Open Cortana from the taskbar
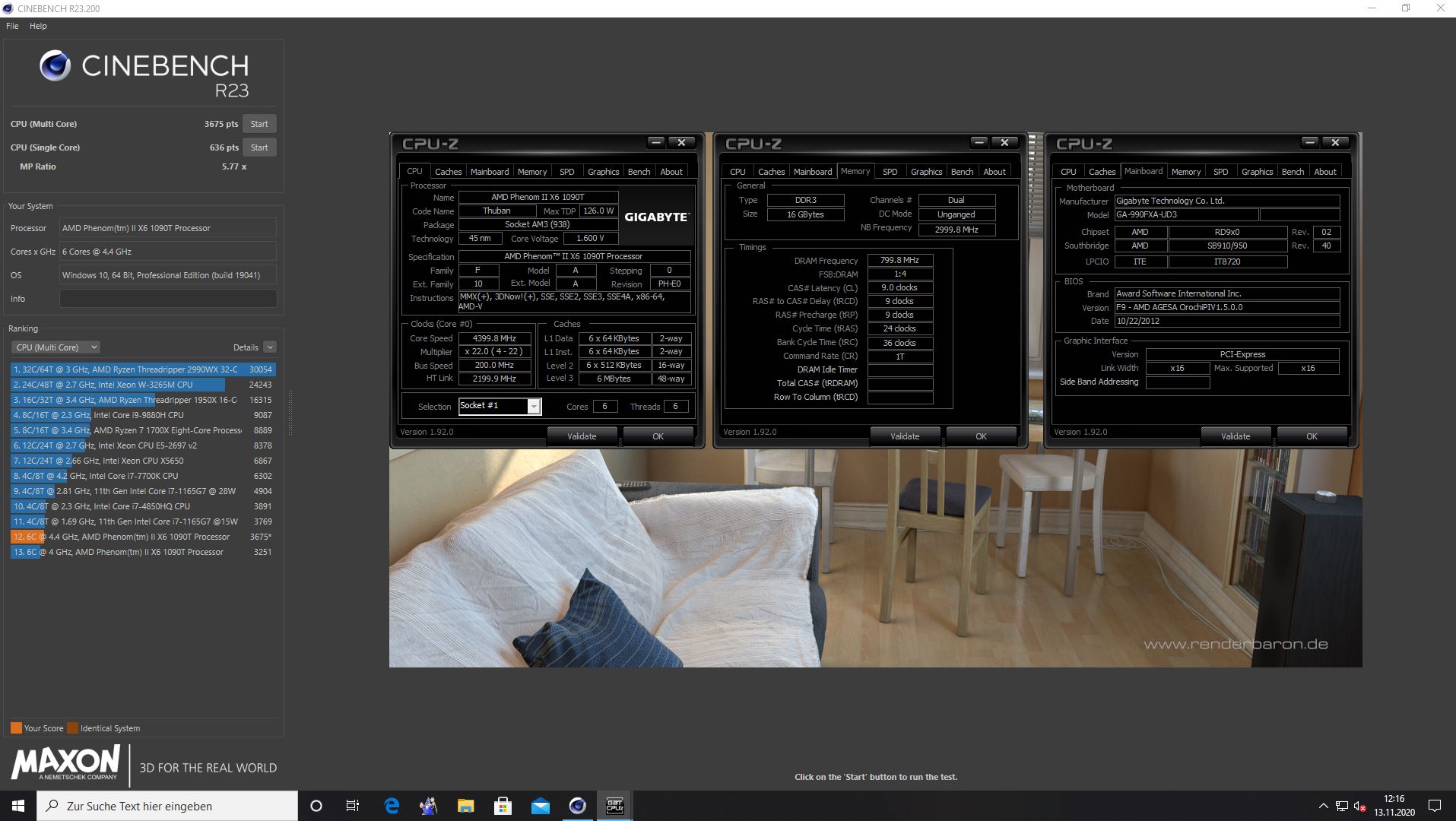The height and width of the screenshot is (821, 1456). (x=316, y=805)
